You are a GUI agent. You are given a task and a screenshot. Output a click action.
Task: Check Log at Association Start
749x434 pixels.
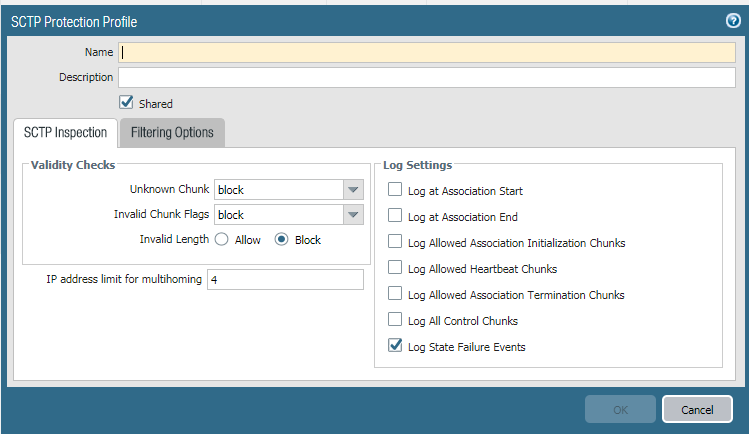pyautogui.click(x=395, y=190)
